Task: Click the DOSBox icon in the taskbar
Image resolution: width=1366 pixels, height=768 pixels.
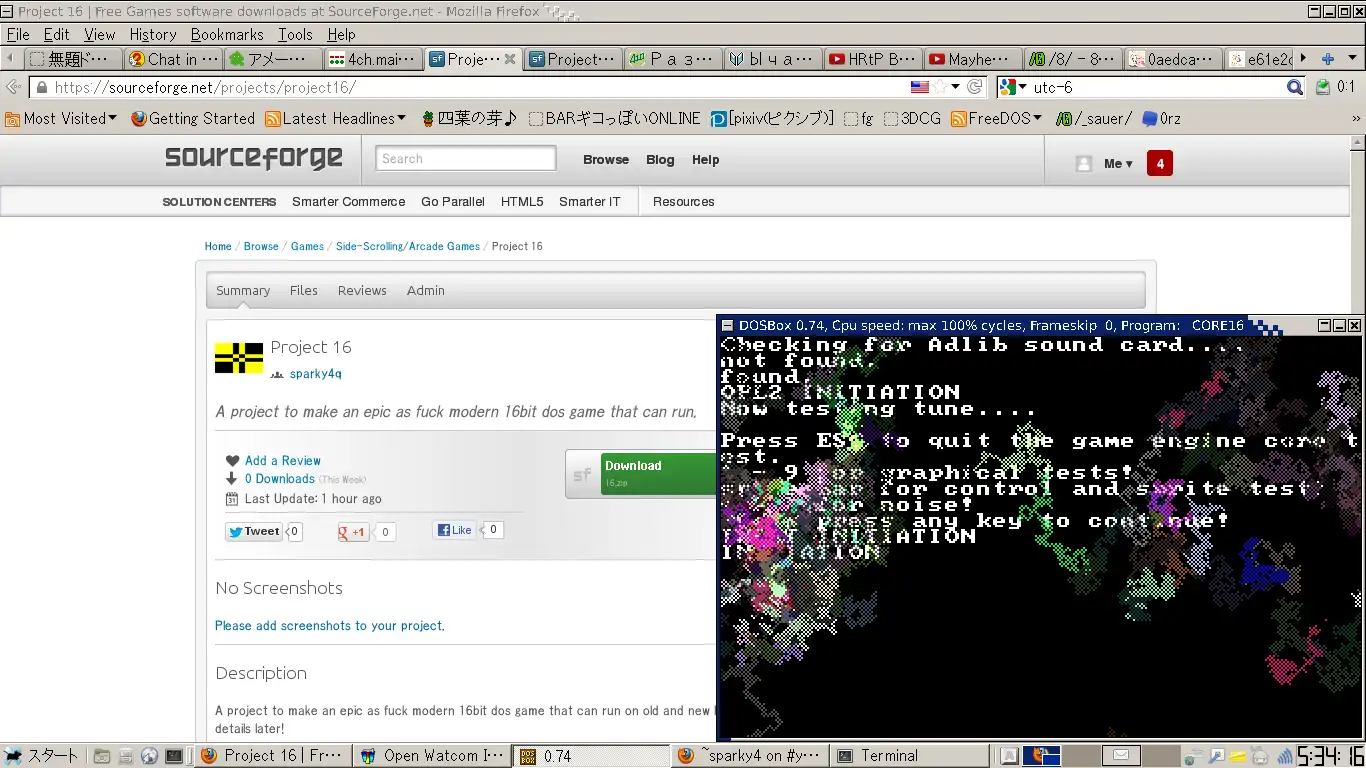Action: [529, 756]
